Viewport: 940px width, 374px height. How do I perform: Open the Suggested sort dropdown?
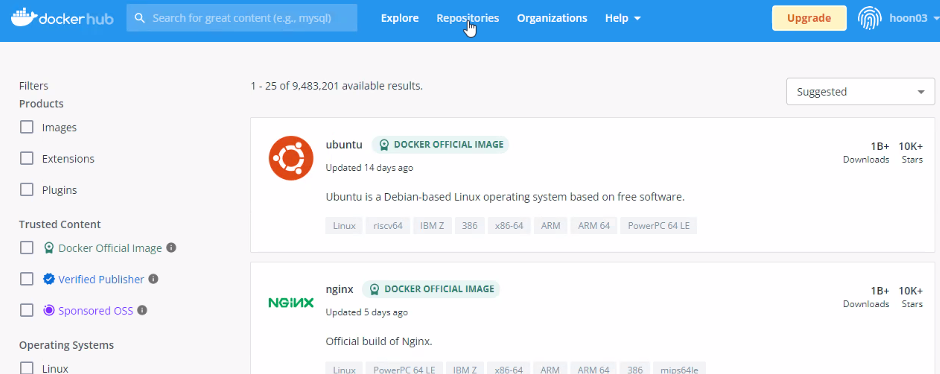click(x=860, y=92)
